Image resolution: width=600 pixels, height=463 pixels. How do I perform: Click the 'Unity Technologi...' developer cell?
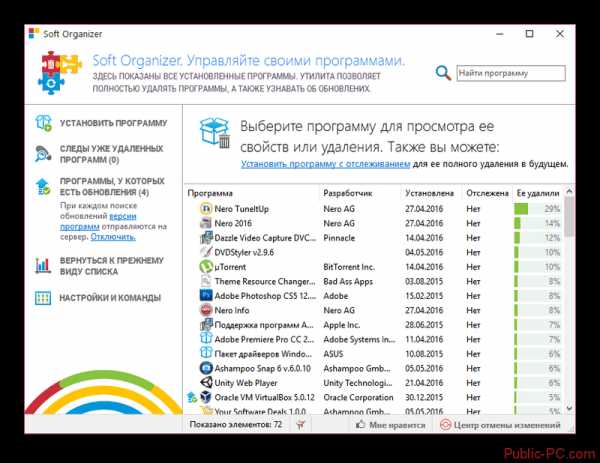(358, 383)
